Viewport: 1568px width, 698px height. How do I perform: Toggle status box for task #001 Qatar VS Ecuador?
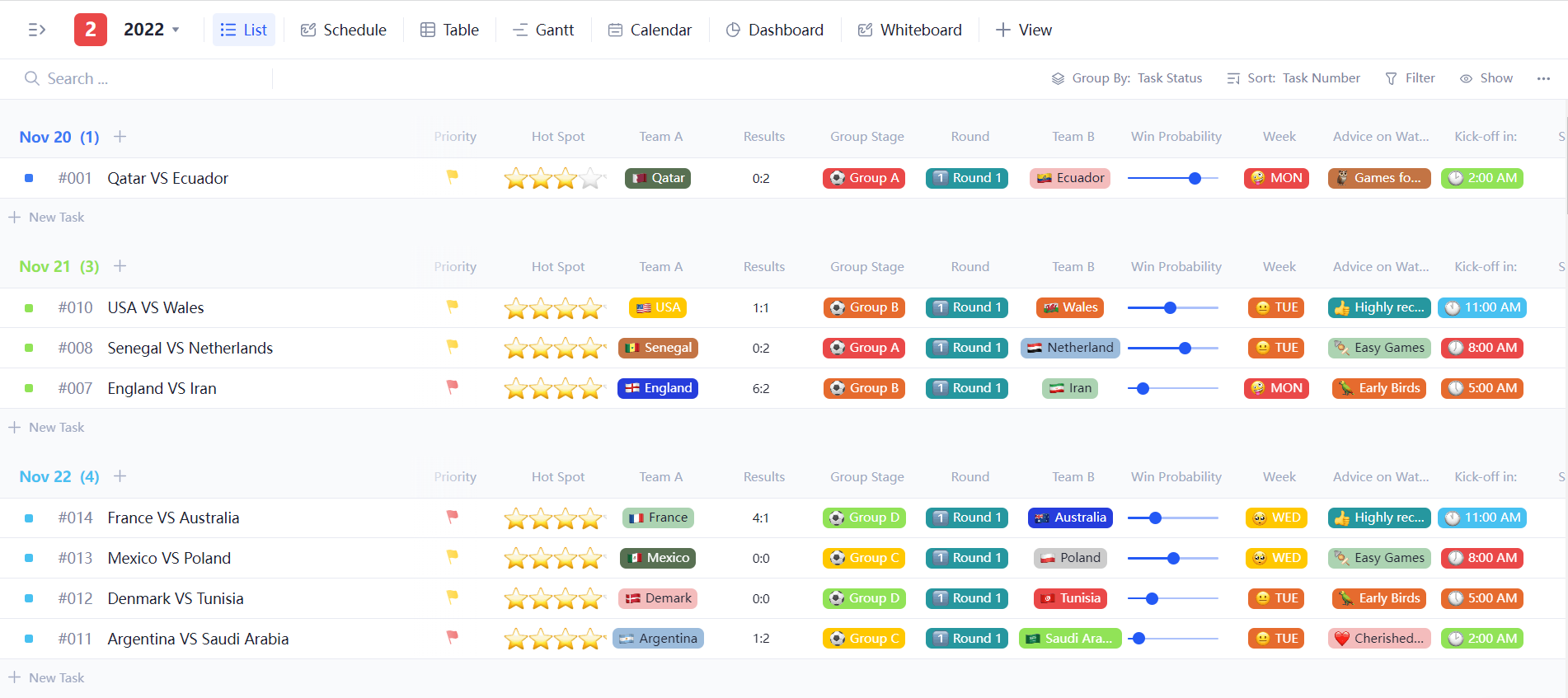(x=29, y=178)
